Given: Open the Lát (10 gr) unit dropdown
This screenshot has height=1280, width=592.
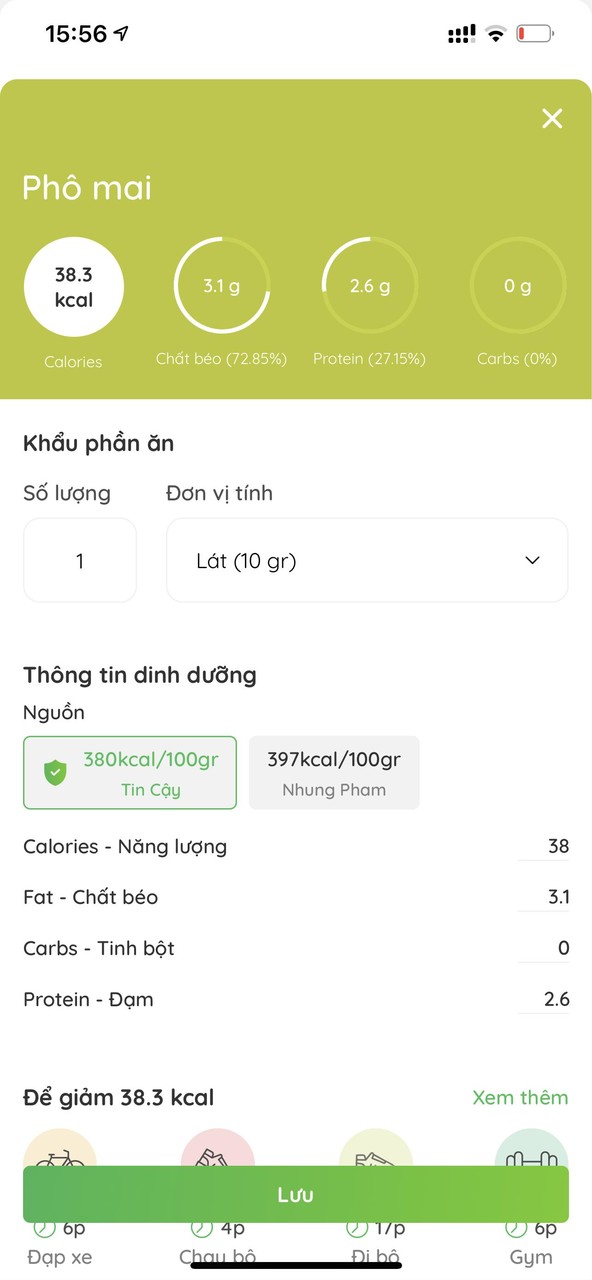Looking at the screenshot, I should click(367, 560).
